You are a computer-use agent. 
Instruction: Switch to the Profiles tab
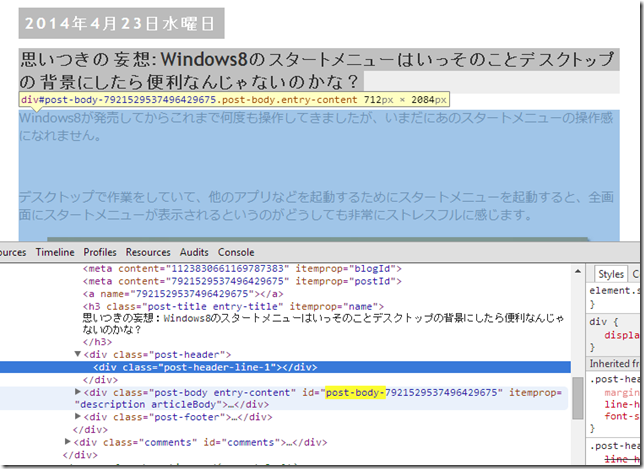(100, 252)
